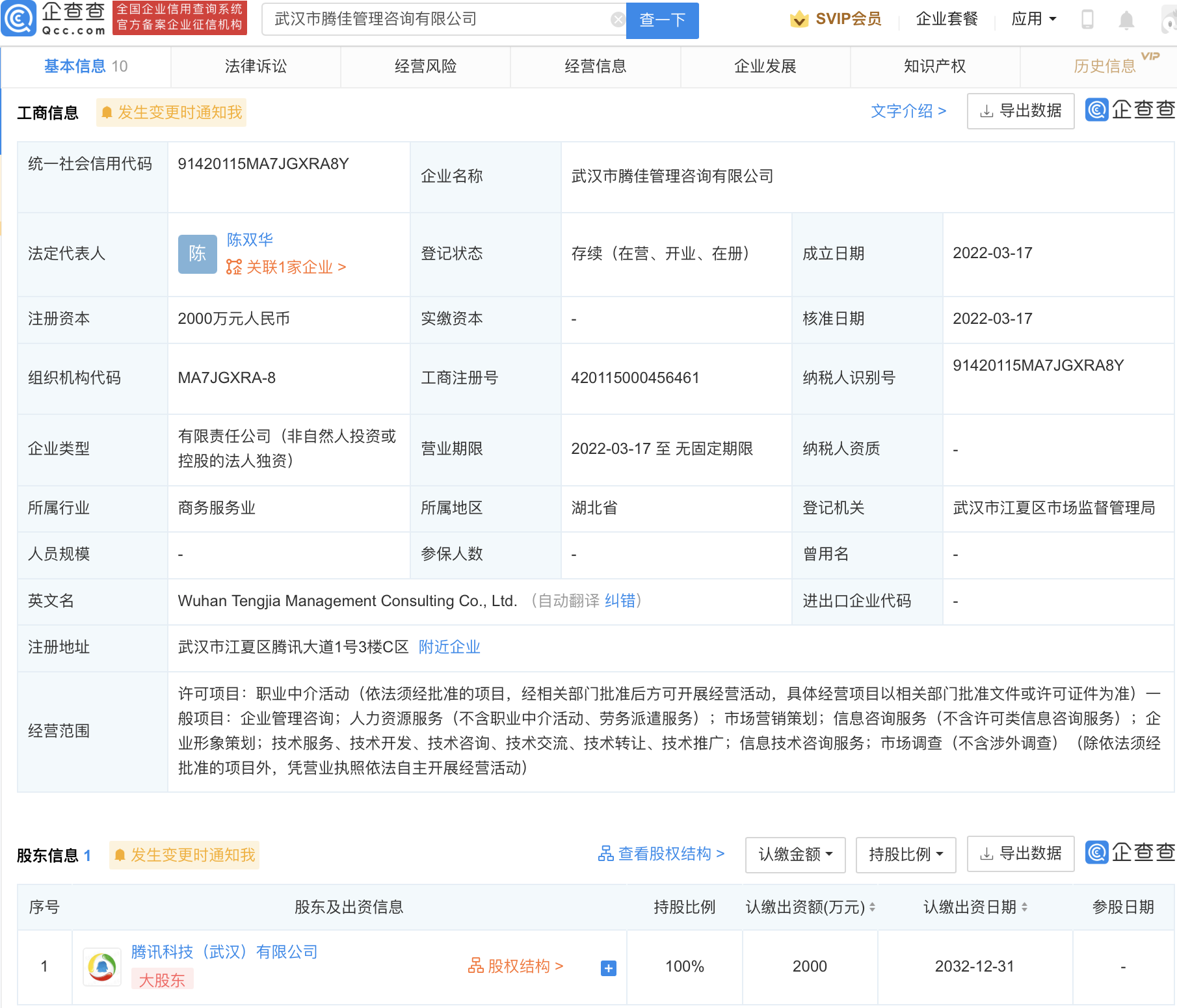Screen dimensions: 1177x1008
Task: Click legal representative link 陈双华
Action: 249,239
